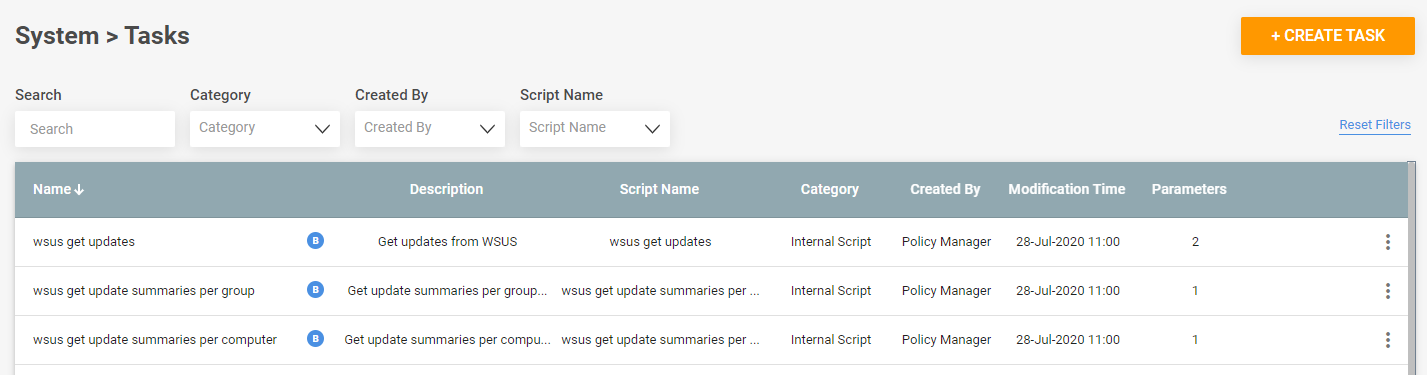Click the Name sort arrow icon

click(79, 190)
